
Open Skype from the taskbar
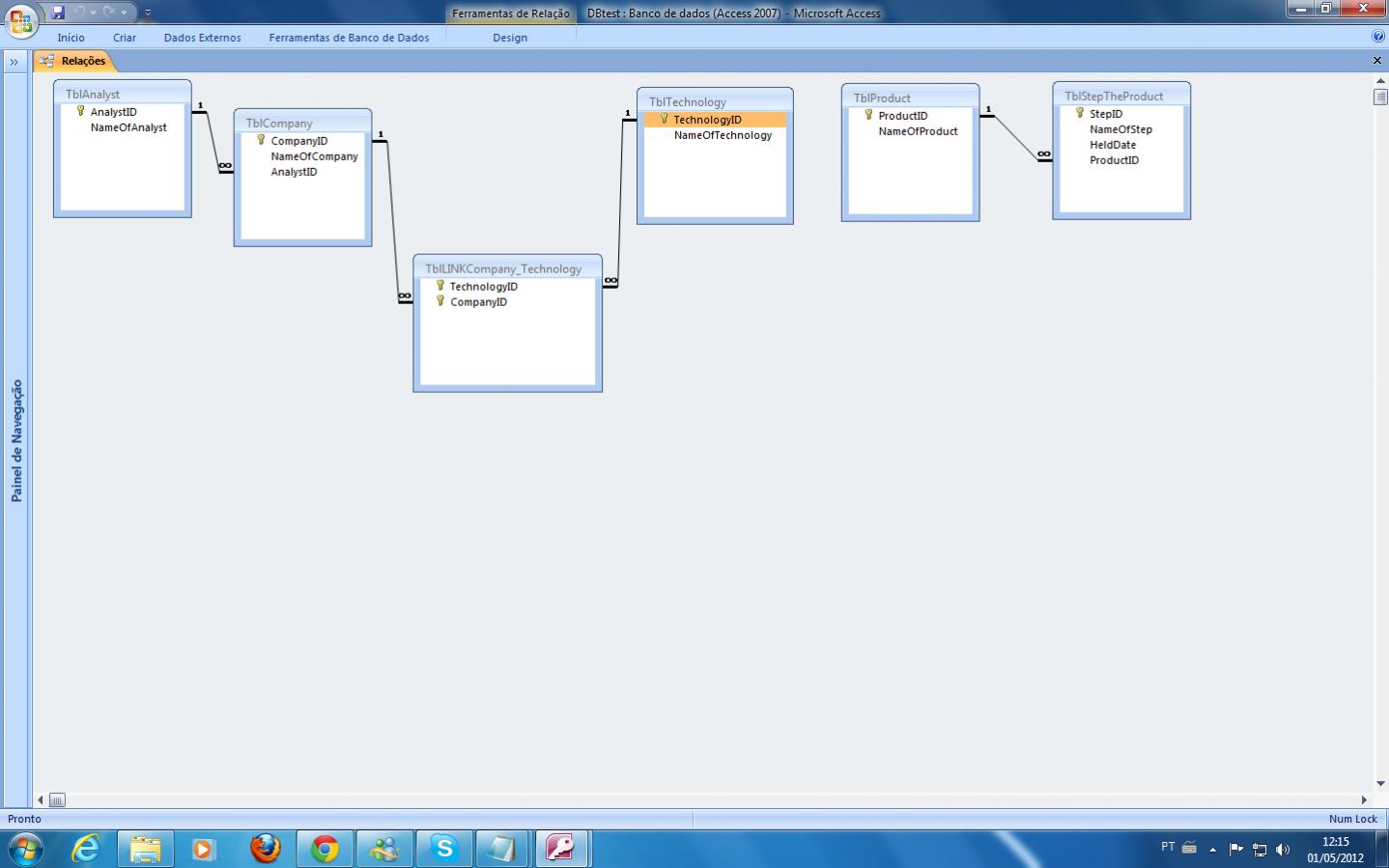coord(444,849)
